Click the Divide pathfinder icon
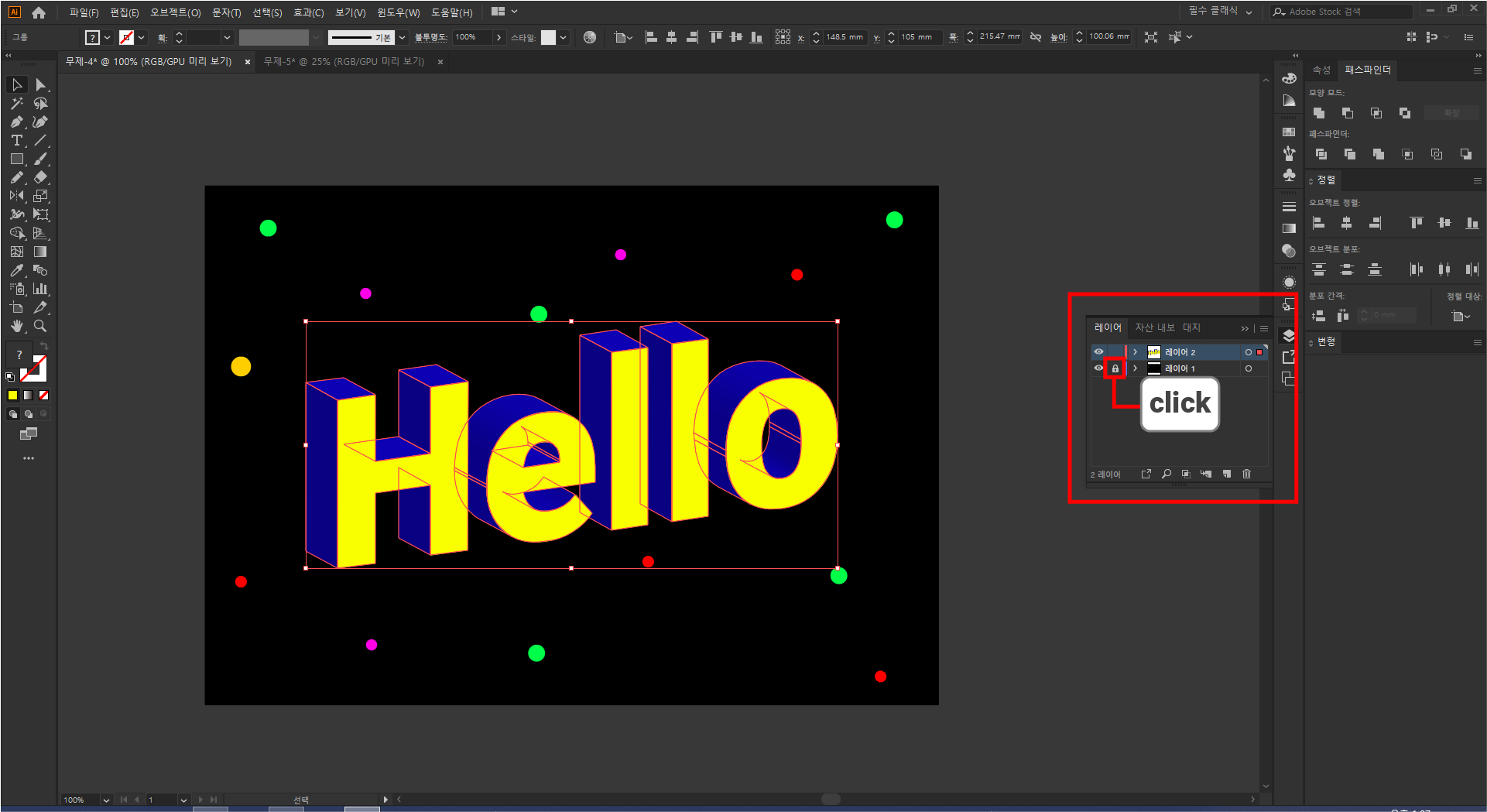 (1321, 154)
